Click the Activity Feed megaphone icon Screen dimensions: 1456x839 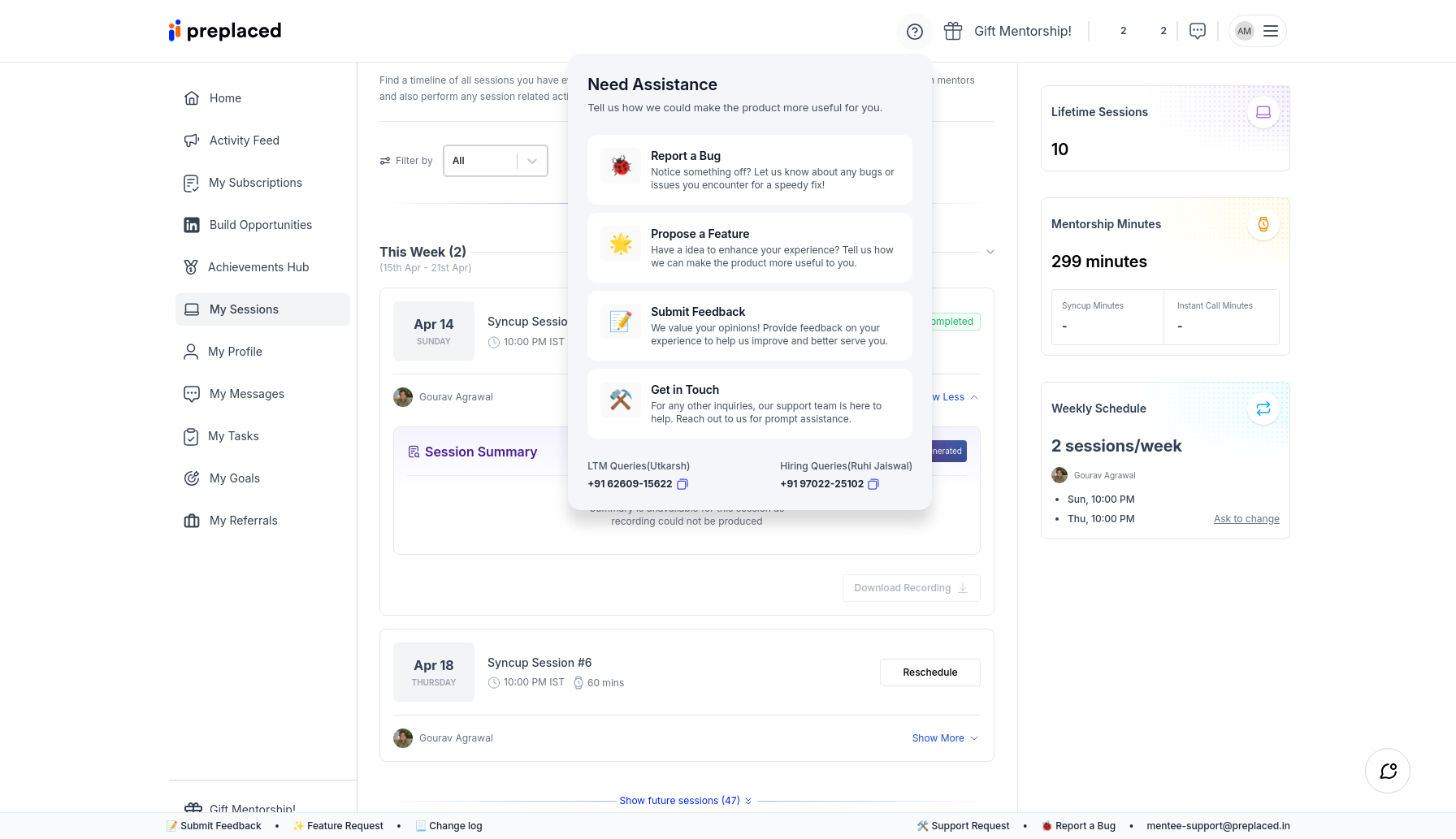pos(192,141)
